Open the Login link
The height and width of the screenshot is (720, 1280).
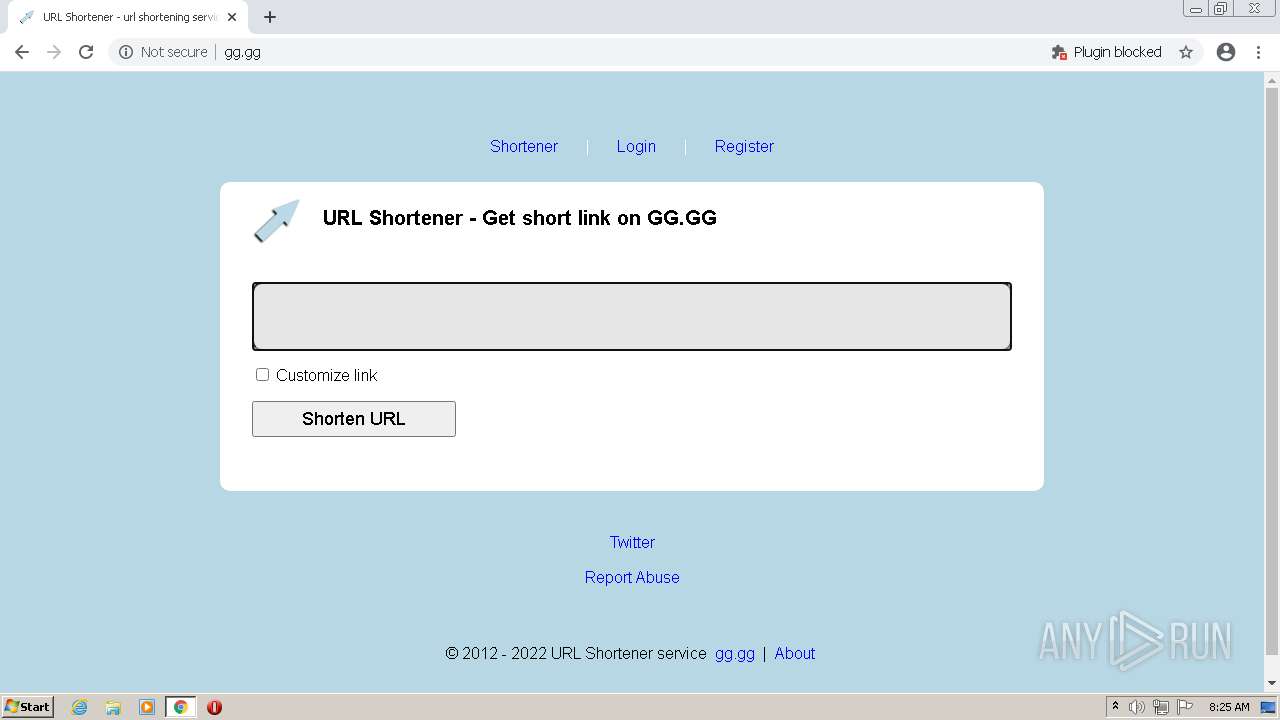pyautogui.click(x=636, y=146)
